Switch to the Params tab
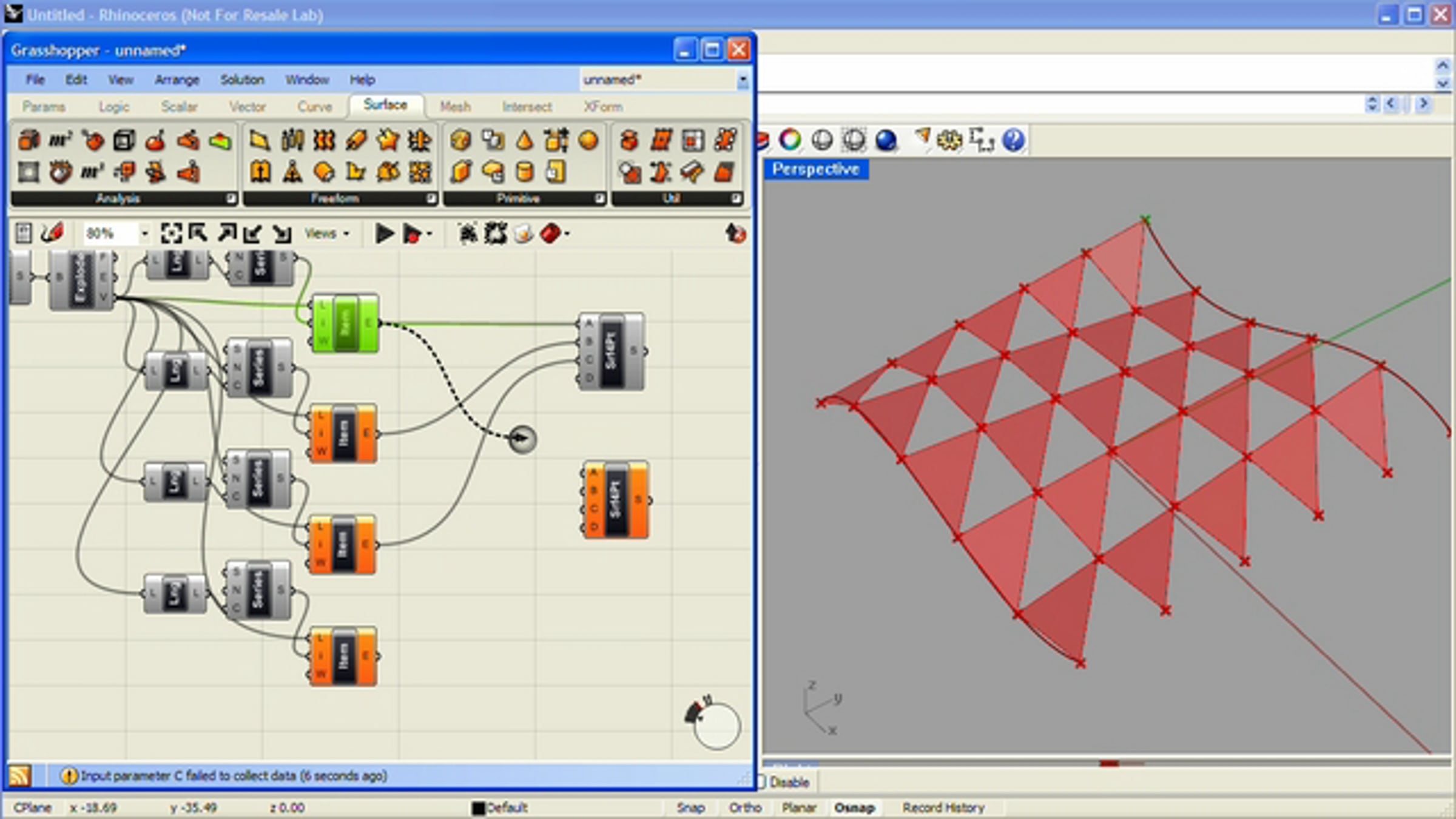The height and width of the screenshot is (819, 1456). click(x=44, y=107)
